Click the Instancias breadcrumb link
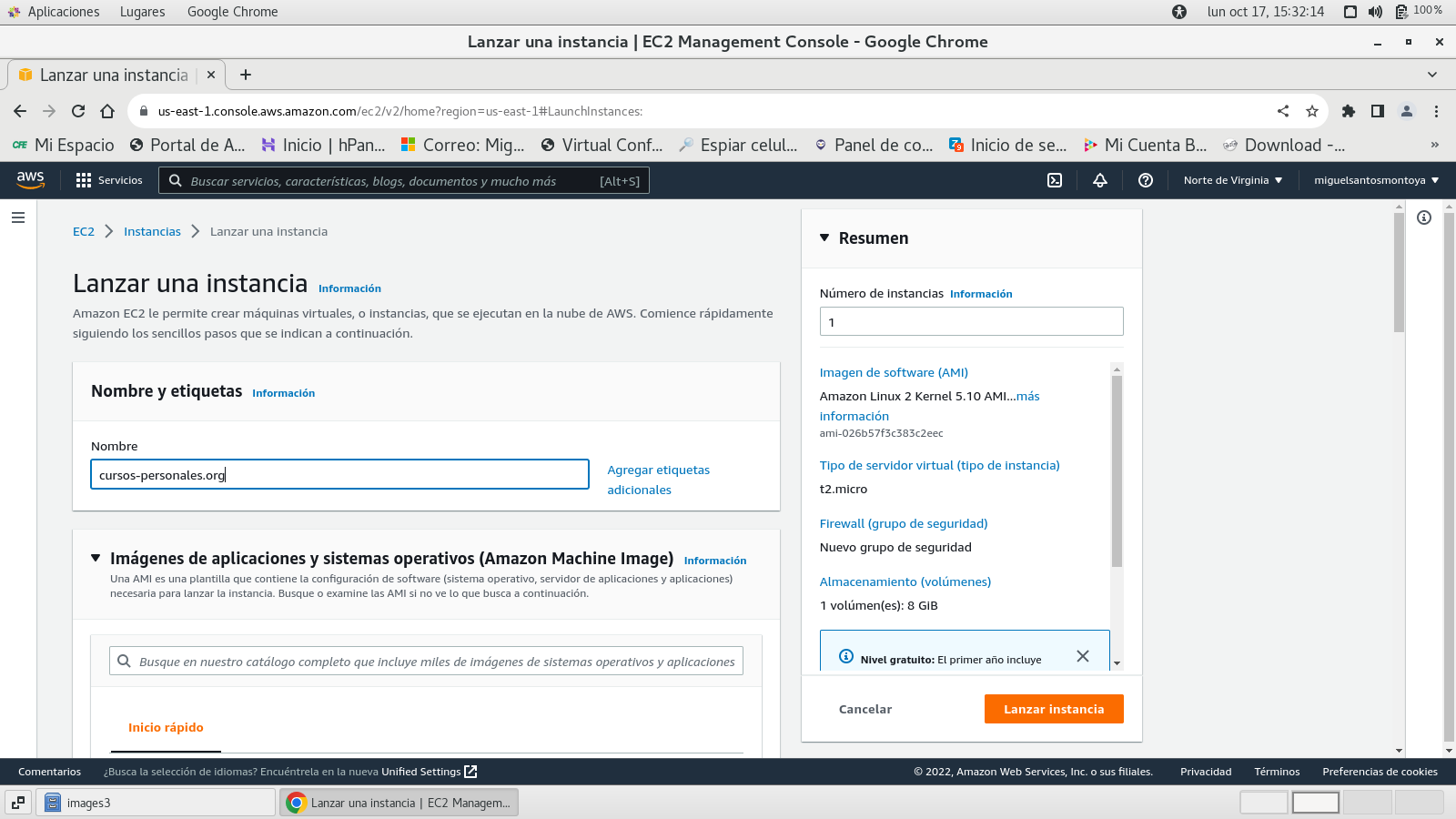1456x819 pixels. point(152,231)
